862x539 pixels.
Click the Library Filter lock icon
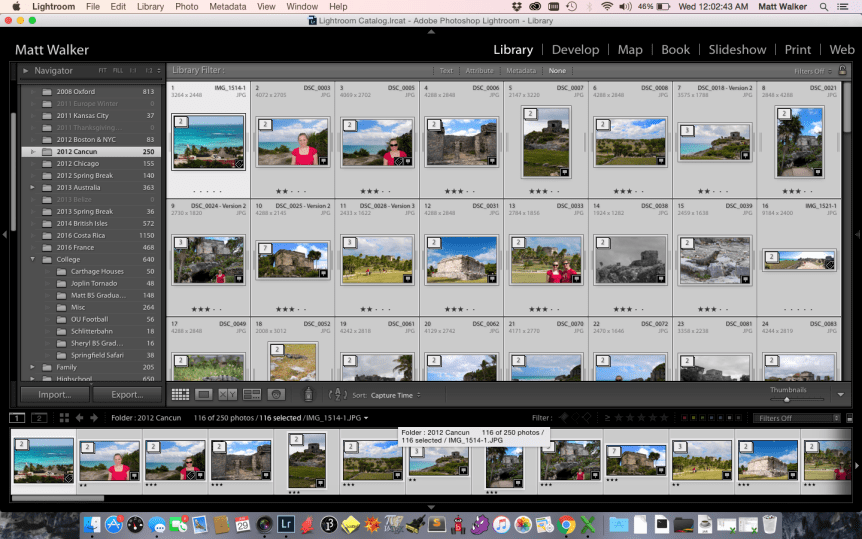(x=842, y=70)
